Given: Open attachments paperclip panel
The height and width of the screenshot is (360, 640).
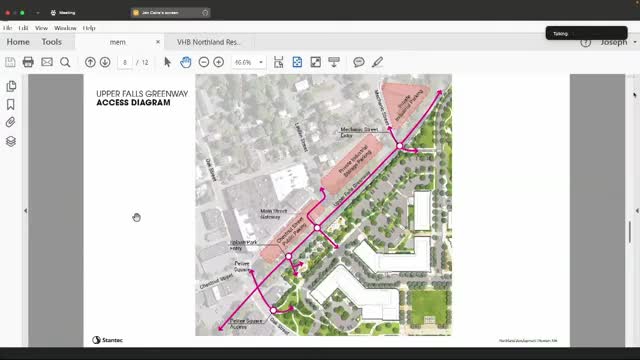Looking at the screenshot, I should tap(11, 122).
